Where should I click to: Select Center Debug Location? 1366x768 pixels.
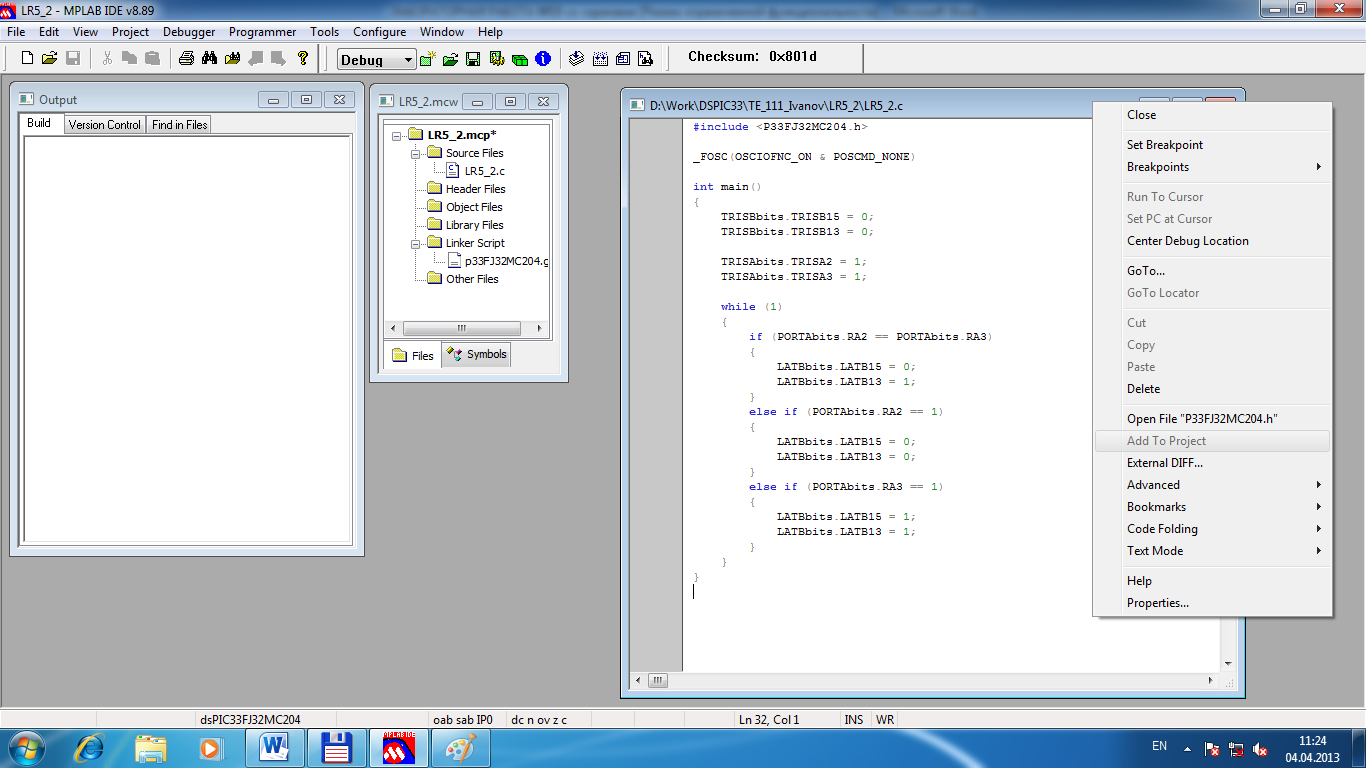coord(1213,241)
